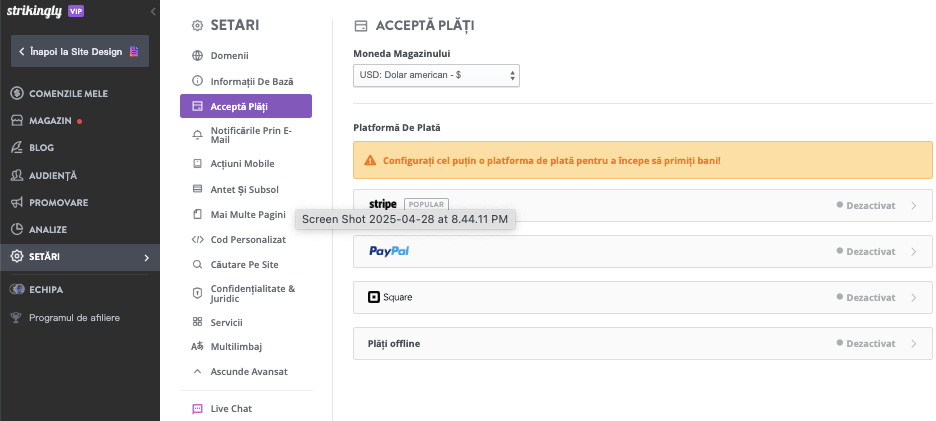Open the Plăți offline option
Screen dimensions: 936x421
pyautogui.click(x=642, y=343)
